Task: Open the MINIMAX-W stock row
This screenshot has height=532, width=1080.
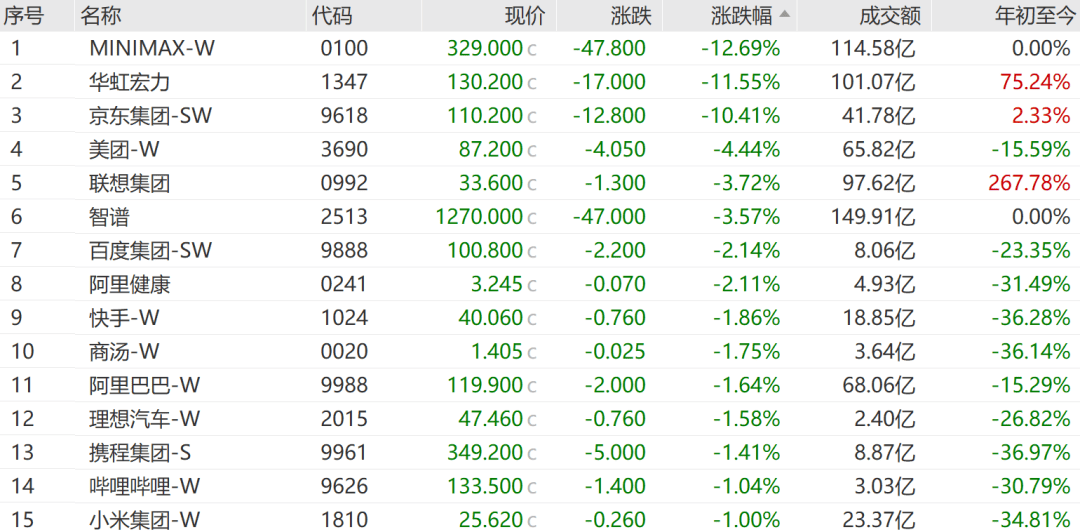Action: click(540, 48)
